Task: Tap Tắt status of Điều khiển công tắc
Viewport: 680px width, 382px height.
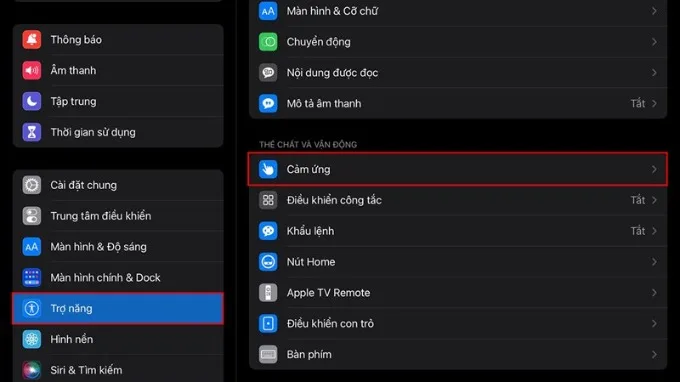Action: click(638, 200)
